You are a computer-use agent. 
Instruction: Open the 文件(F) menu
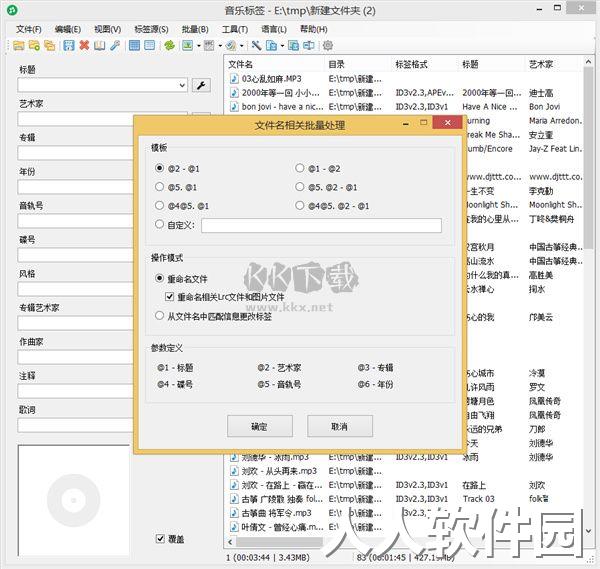[x=29, y=29]
